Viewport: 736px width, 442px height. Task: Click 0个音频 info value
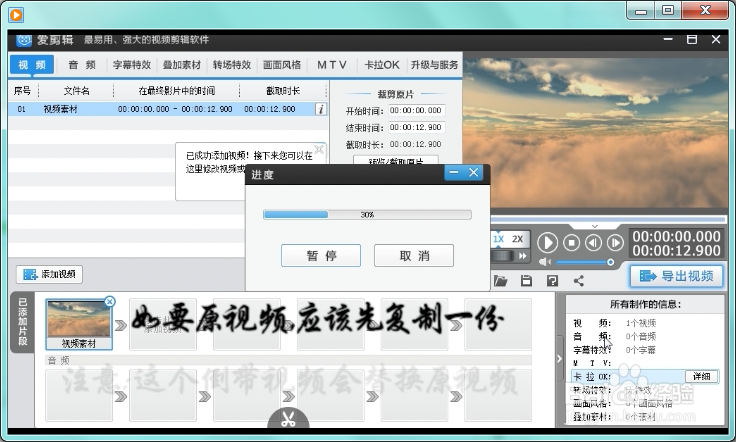point(641,336)
